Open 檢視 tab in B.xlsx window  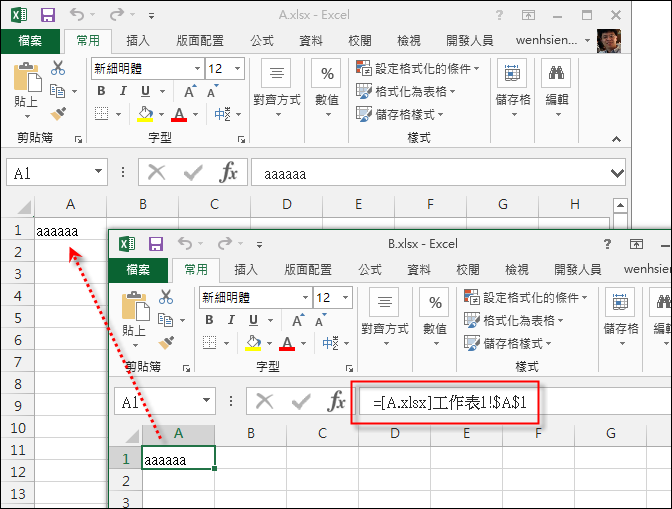coord(516,269)
